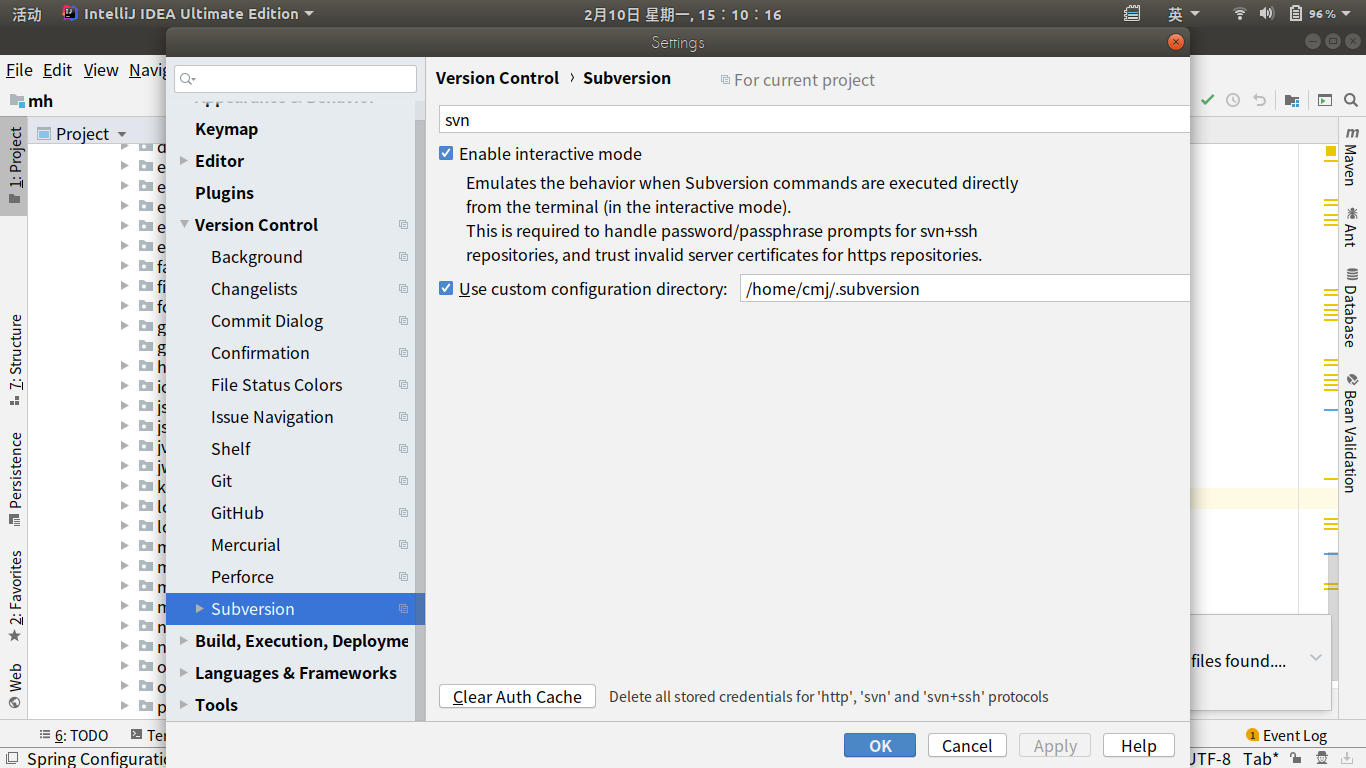Open the Event Log tab
The height and width of the screenshot is (768, 1366).
[1286, 735]
